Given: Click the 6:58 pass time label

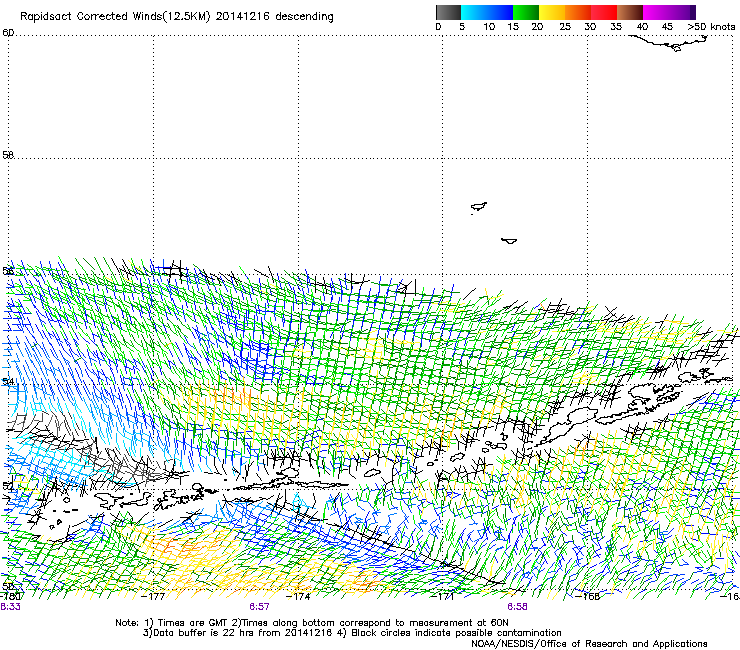Looking at the screenshot, I should (517, 607).
